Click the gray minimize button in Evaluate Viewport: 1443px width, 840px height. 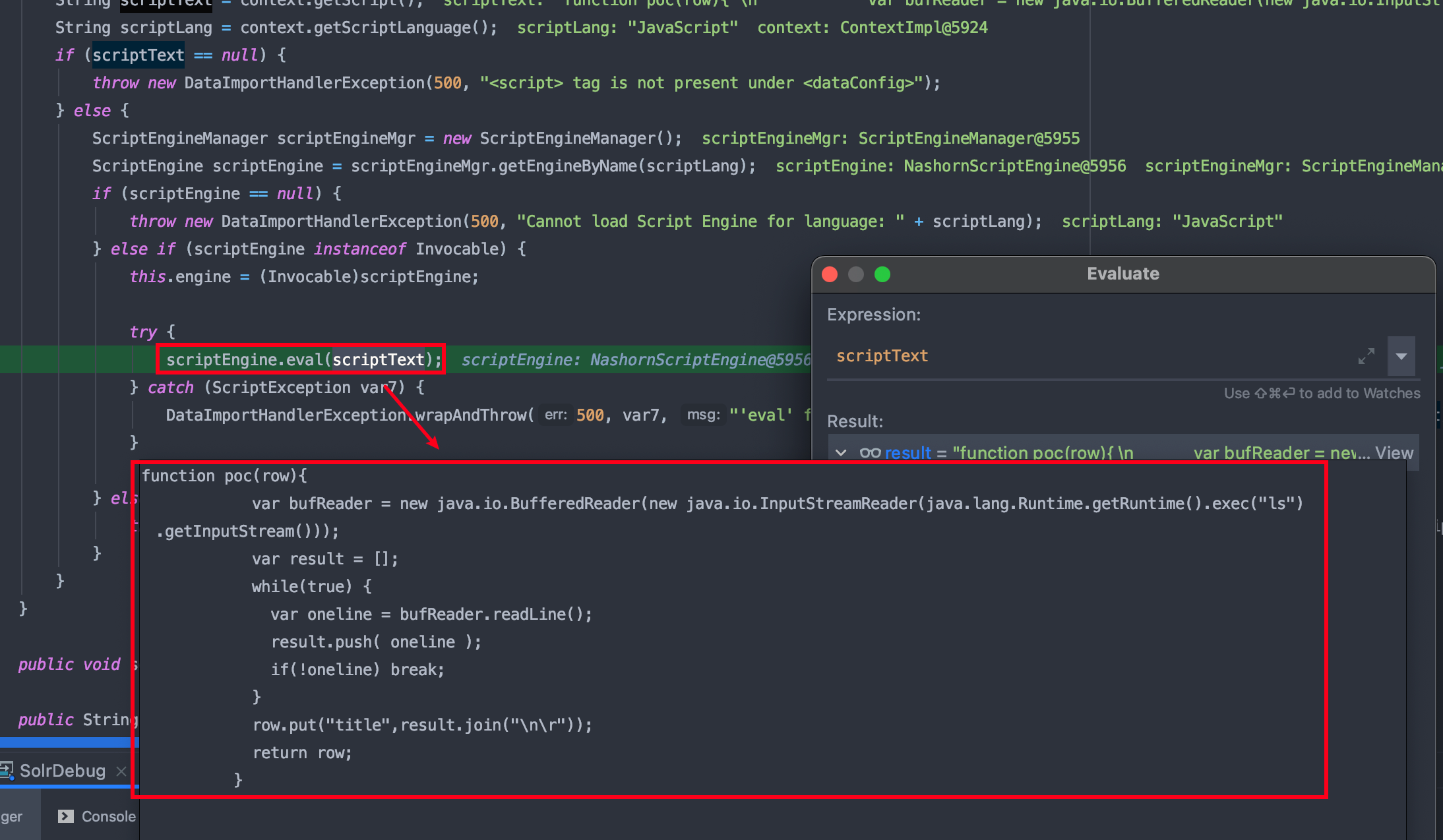pos(856,274)
